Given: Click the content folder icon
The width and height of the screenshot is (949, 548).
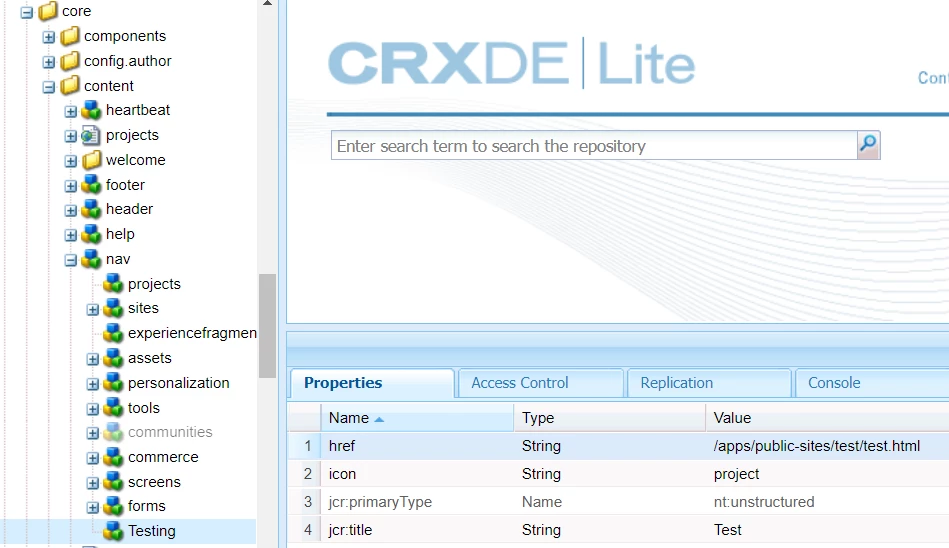Looking at the screenshot, I should 70,85.
